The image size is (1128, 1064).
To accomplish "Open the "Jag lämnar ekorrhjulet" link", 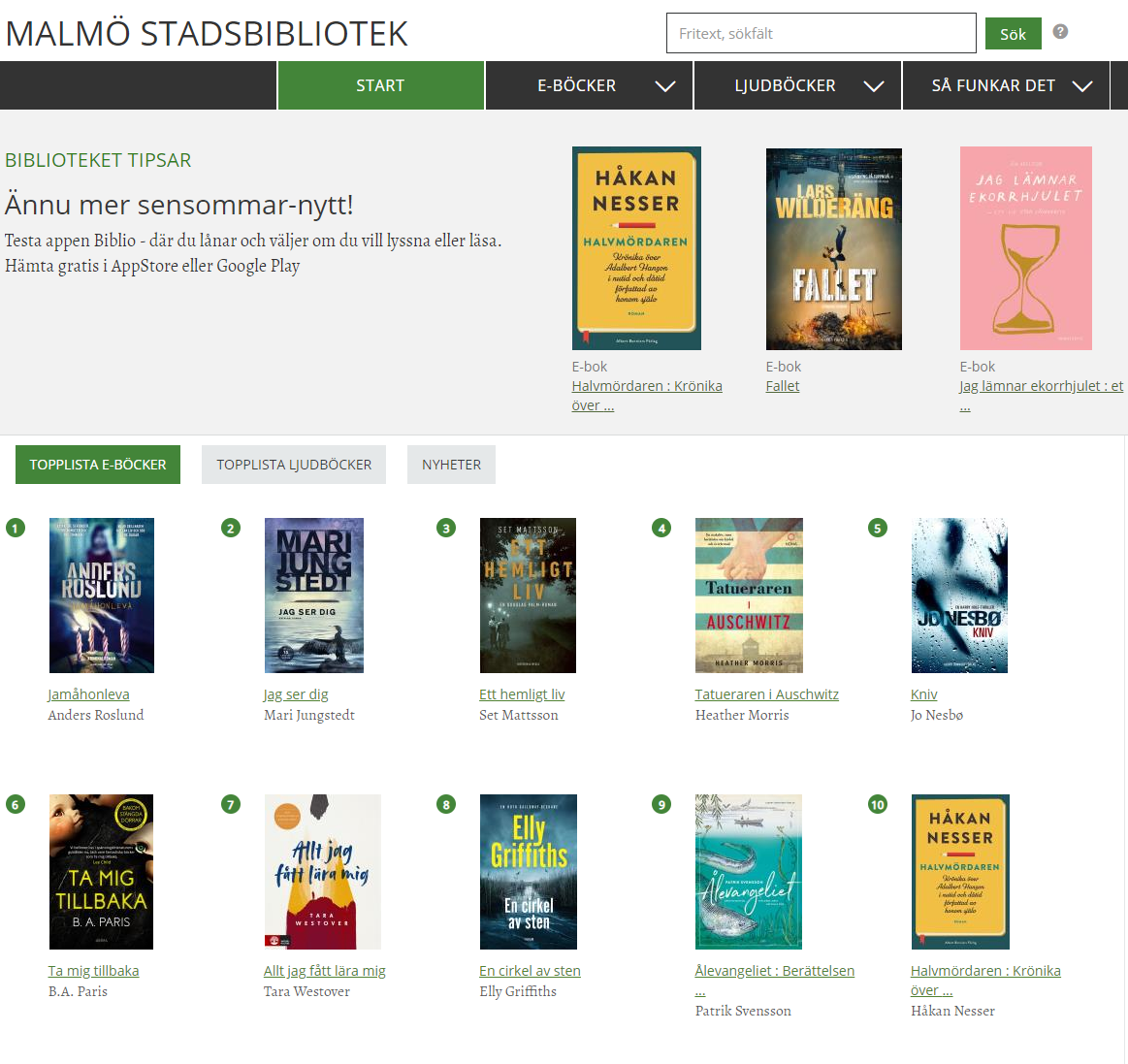I will (x=1040, y=385).
